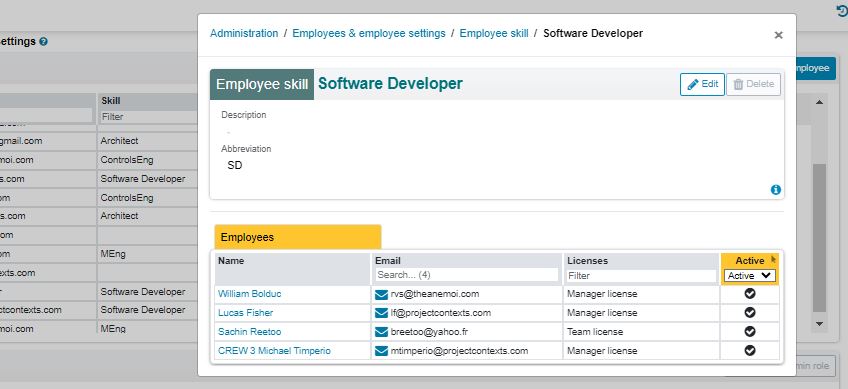Viewport: 848px width, 389px height.
Task: Click the blue info icon in skill panel
Action: (x=776, y=190)
